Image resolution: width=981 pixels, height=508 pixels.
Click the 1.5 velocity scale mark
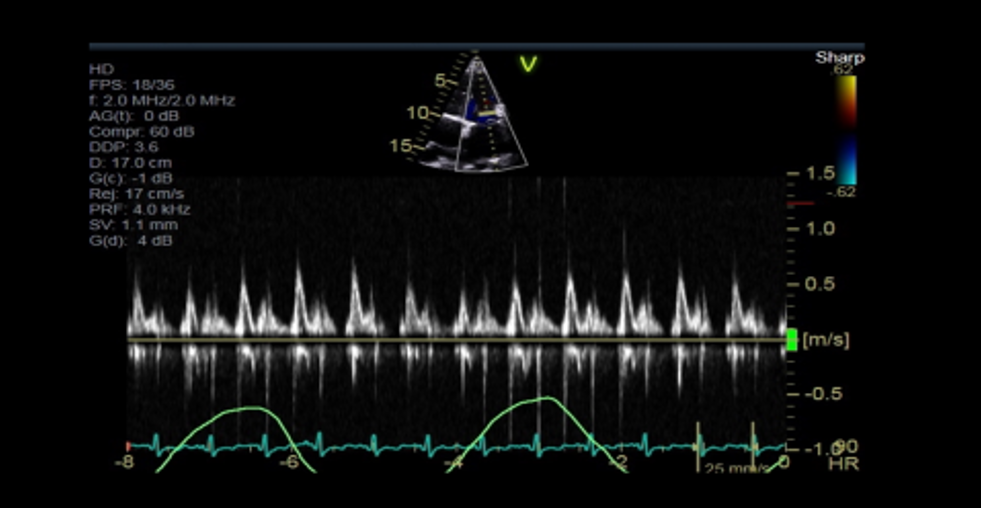[x=820, y=173]
